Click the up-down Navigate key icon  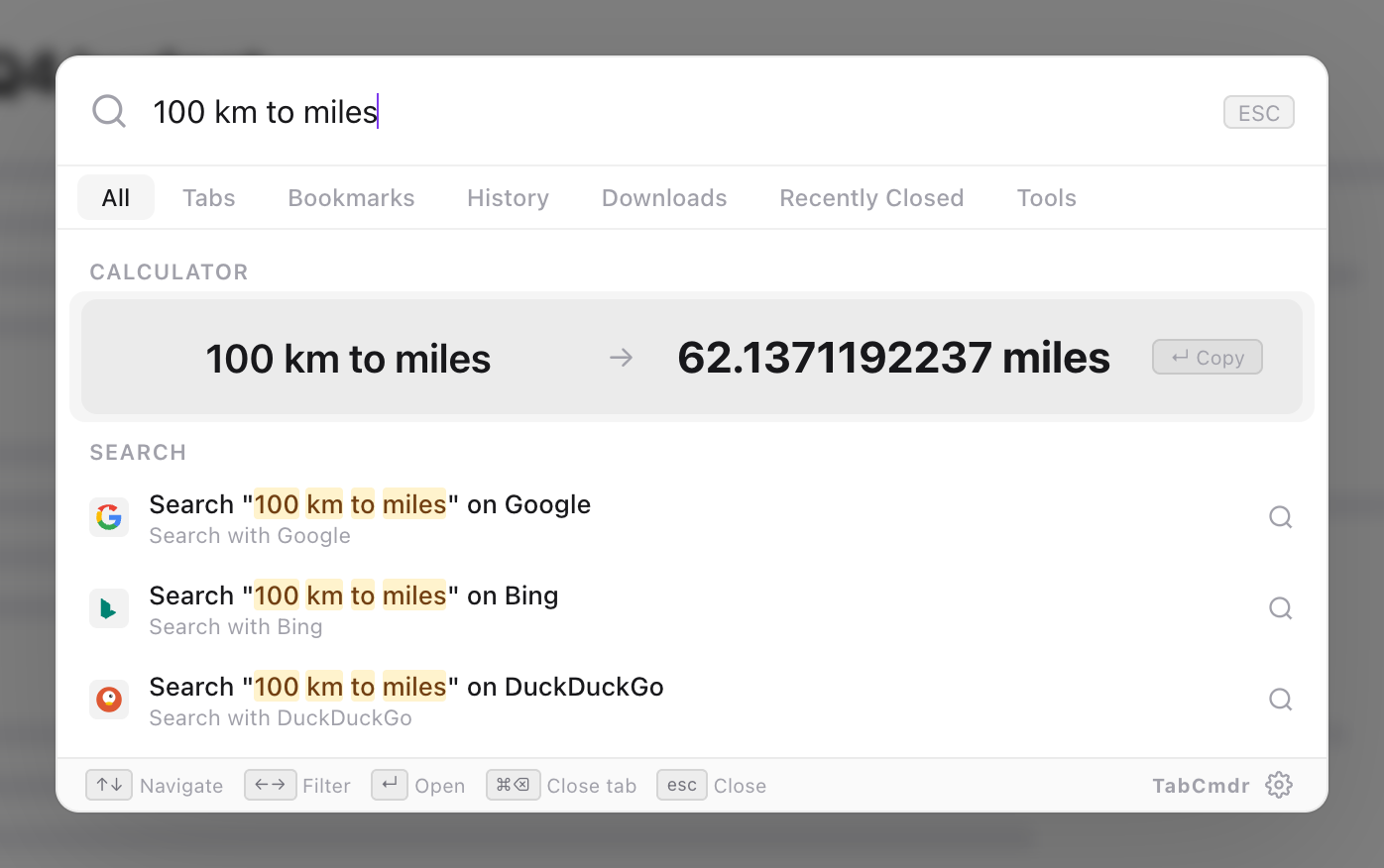click(109, 785)
